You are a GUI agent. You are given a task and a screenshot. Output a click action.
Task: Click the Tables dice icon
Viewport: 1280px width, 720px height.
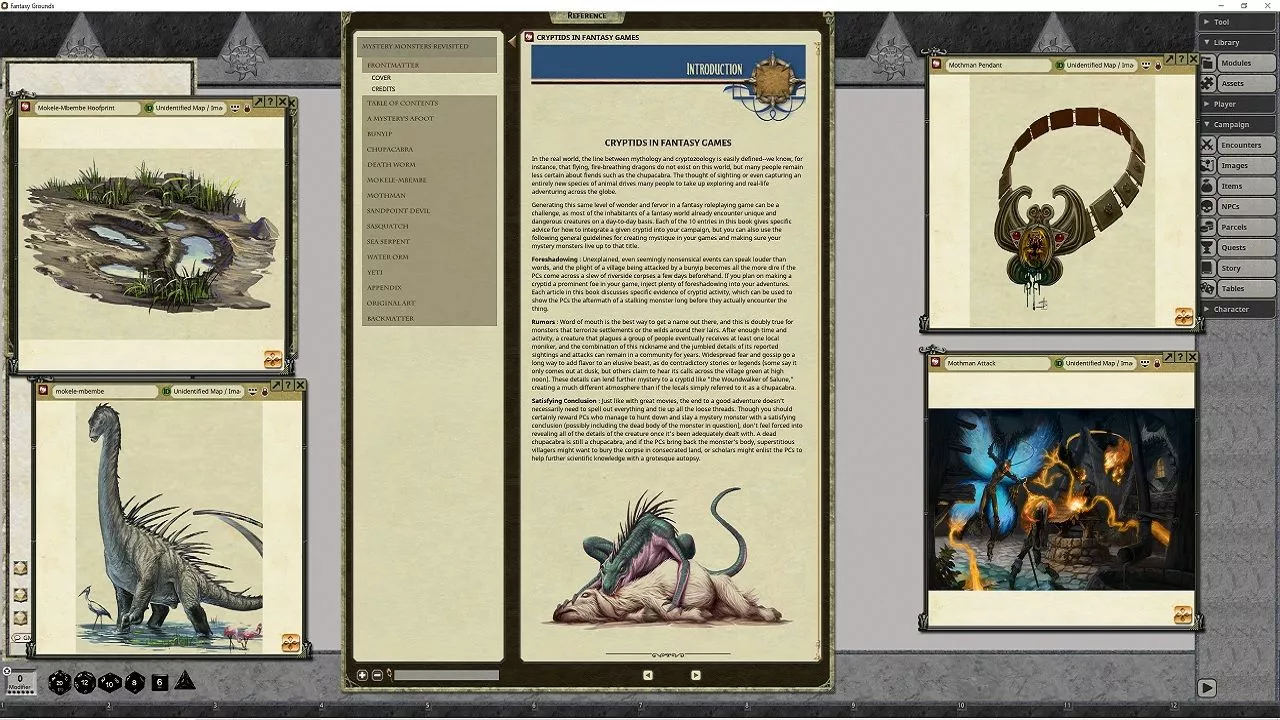1208,288
